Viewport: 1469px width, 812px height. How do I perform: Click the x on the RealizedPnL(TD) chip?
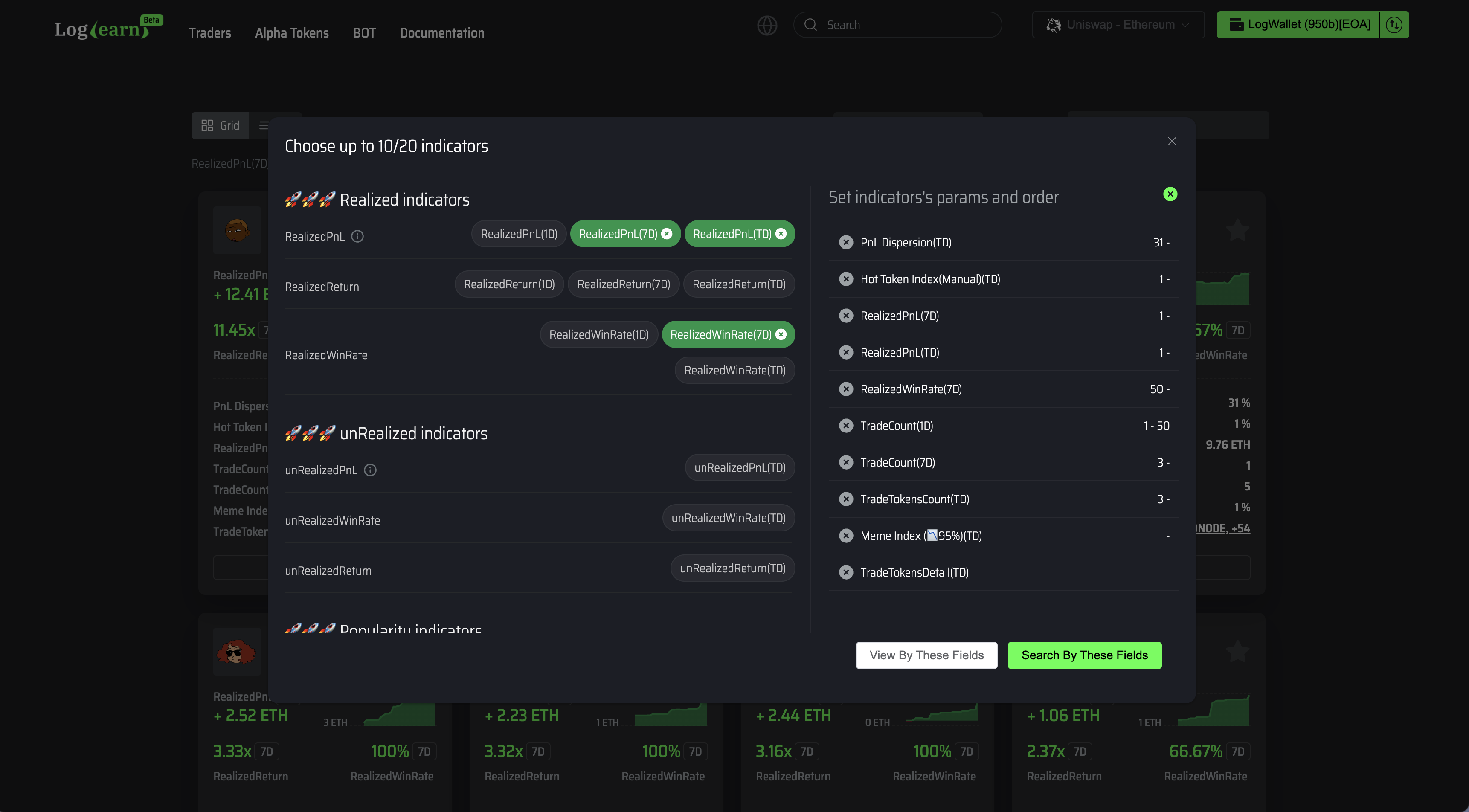point(781,234)
